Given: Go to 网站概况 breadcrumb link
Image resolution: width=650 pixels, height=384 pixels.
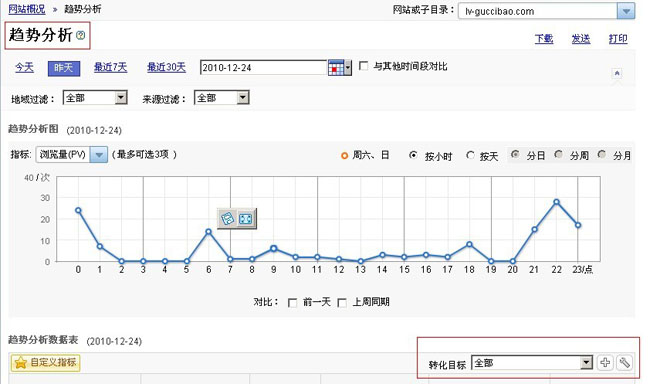Looking at the screenshot, I should pyautogui.click(x=27, y=9).
